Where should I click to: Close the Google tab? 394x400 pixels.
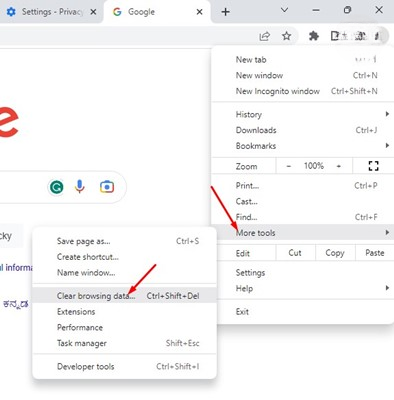tap(199, 12)
